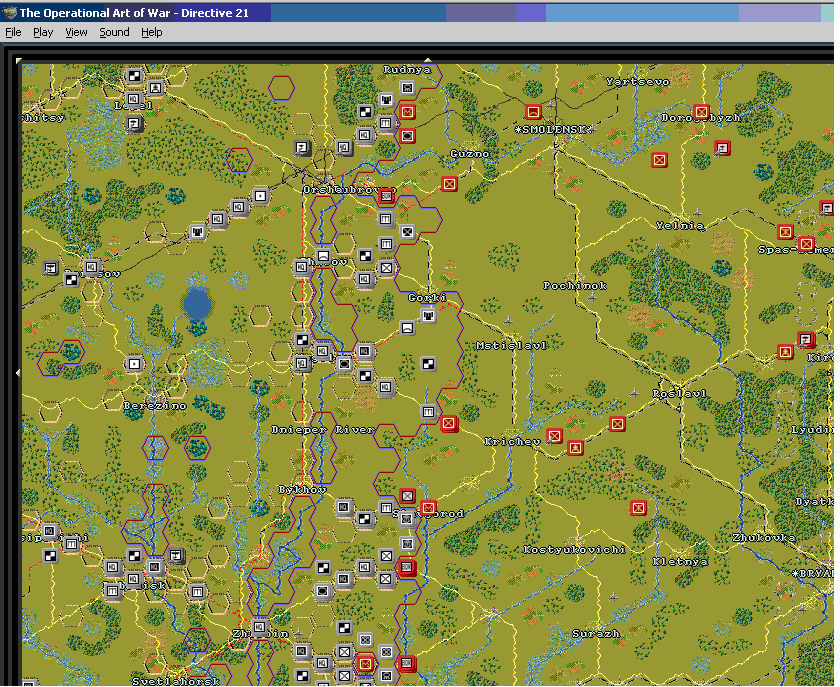
Task: Select the gray air unit south of Lepel
Action: pos(133,124)
